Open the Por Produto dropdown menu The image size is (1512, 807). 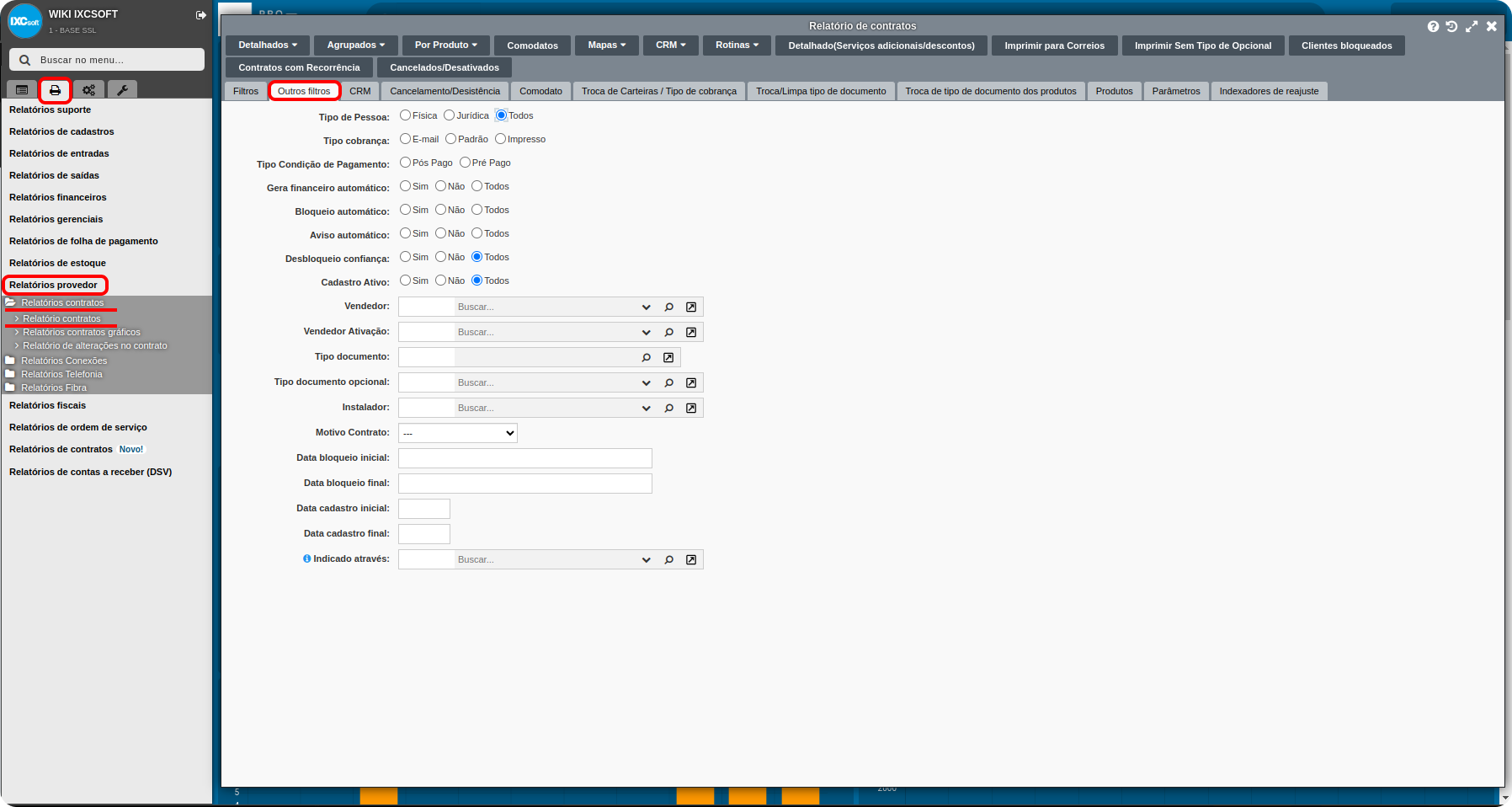(x=446, y=45)
